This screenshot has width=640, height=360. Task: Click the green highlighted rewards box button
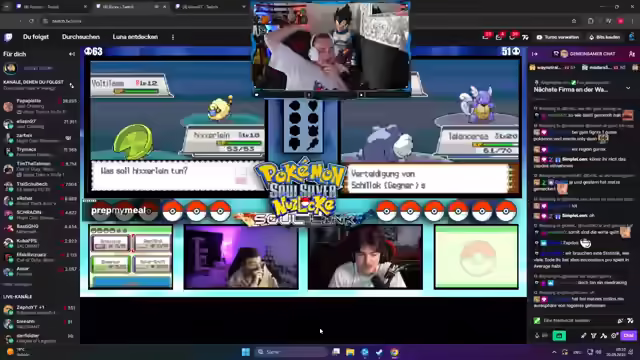point(559,336)
